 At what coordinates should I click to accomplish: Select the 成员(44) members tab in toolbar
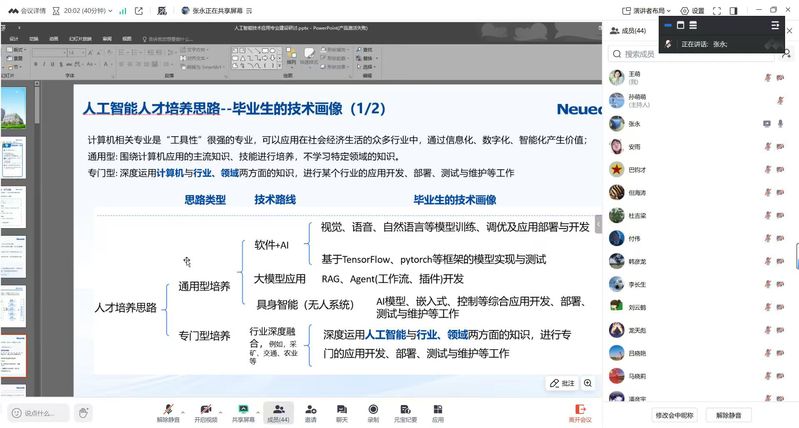point(279,411)
